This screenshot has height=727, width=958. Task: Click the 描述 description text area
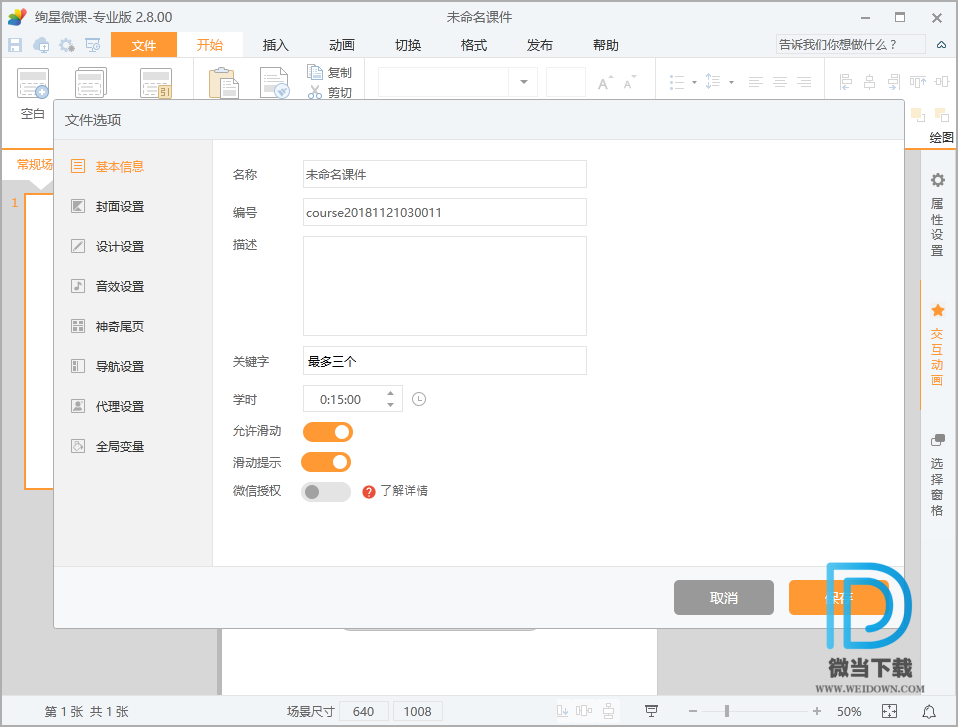(445, 286)
